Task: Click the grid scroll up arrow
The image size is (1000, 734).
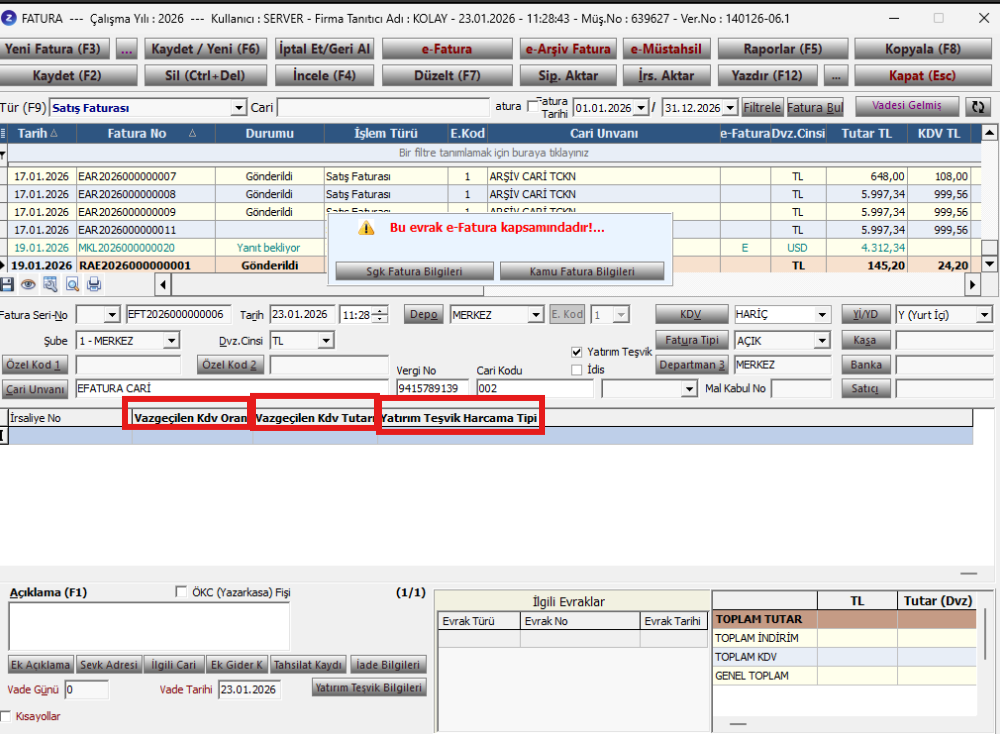Action: point(989,133)
